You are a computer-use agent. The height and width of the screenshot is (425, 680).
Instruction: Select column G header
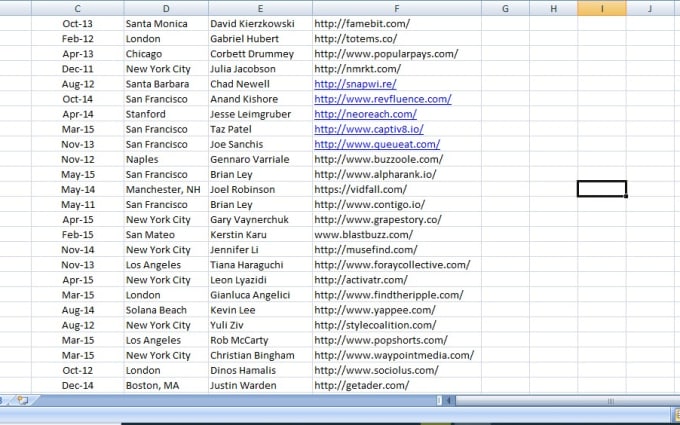click(x=505, y=8)
